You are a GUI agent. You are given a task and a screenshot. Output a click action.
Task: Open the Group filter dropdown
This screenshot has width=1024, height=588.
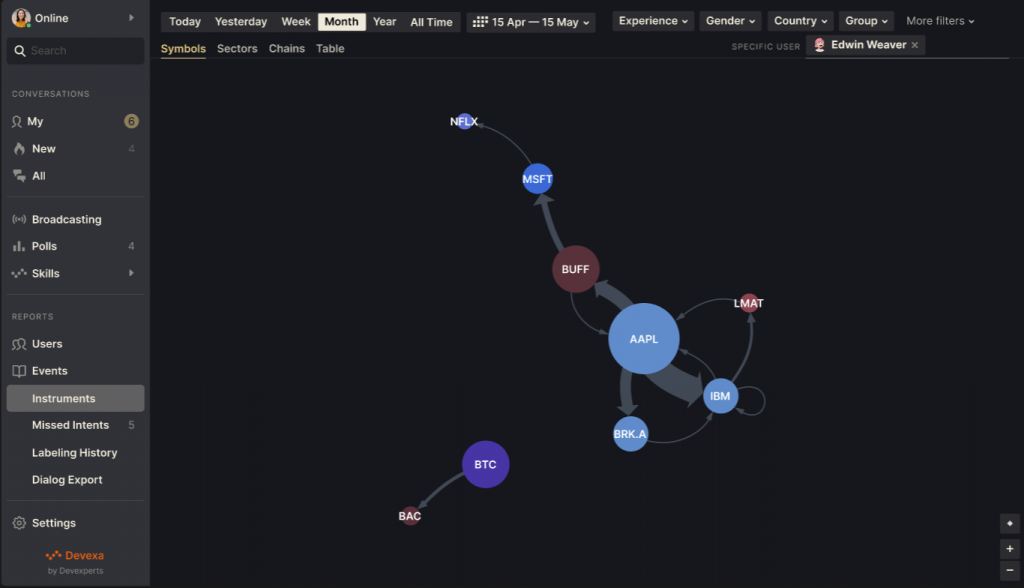click(x=867, y=21)
